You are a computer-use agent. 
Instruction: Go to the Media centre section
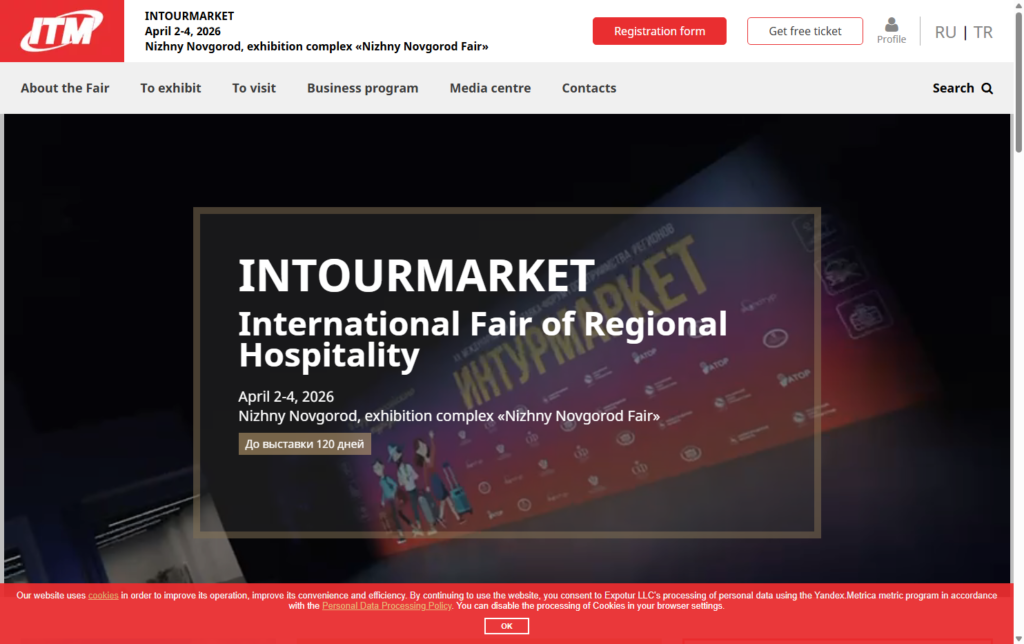tap(490, 88)
